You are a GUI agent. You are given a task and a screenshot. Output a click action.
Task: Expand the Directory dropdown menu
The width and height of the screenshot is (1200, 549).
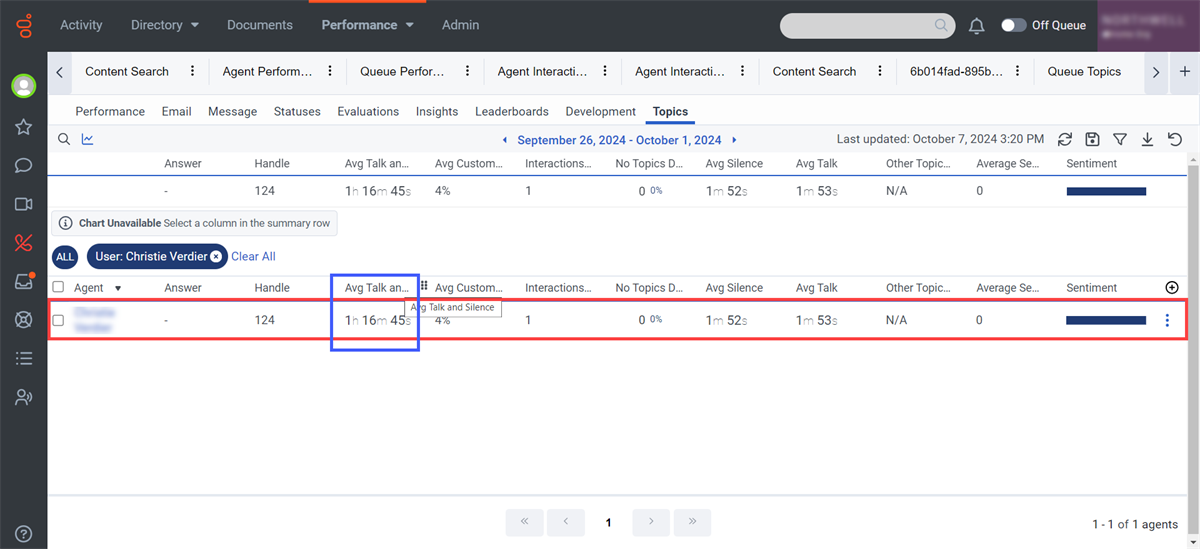point(166,25)
